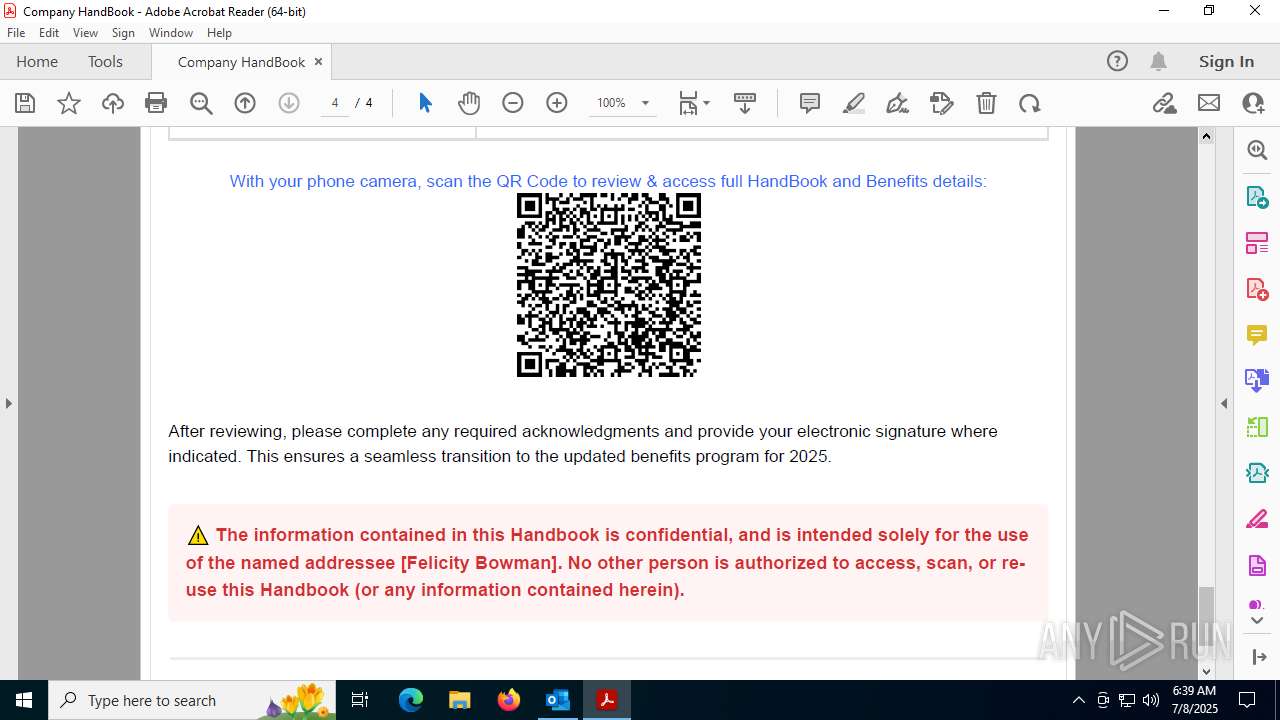Open the search magnifier in right pane
The height and width of the screenshot is (720, 1280).
click(1257, 150)
